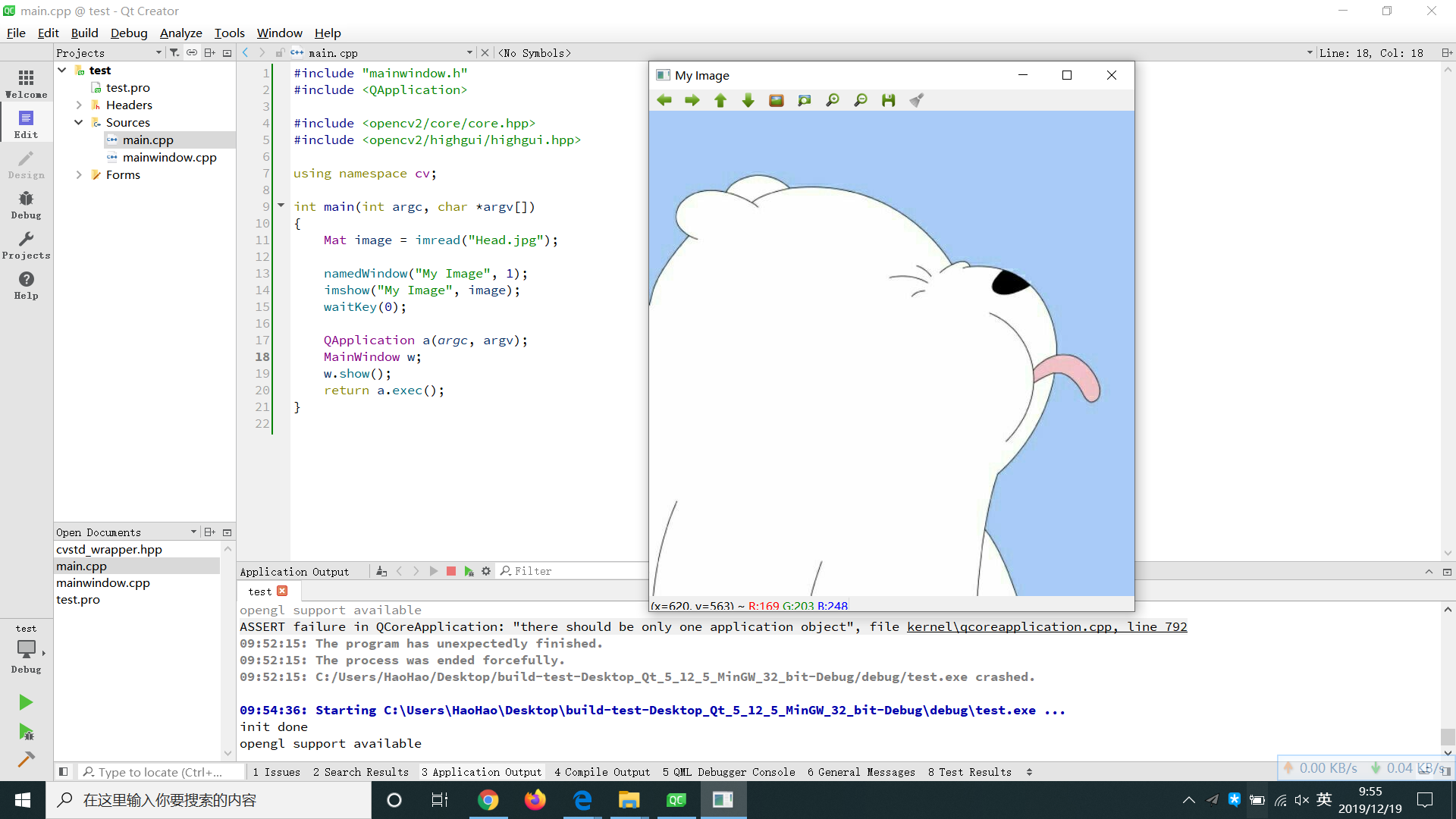
Task: Toggle the left sidebar visibility button
Action: point(64,772)
